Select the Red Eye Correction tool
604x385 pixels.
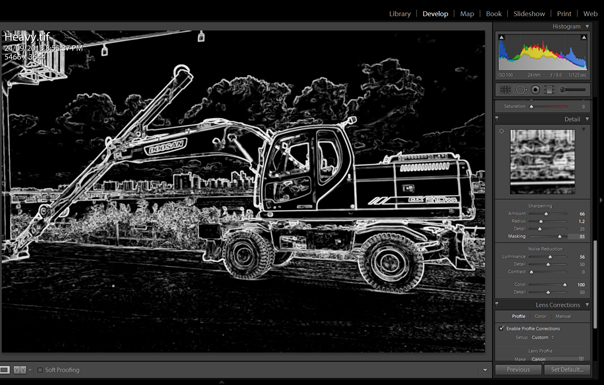(535, 90)
